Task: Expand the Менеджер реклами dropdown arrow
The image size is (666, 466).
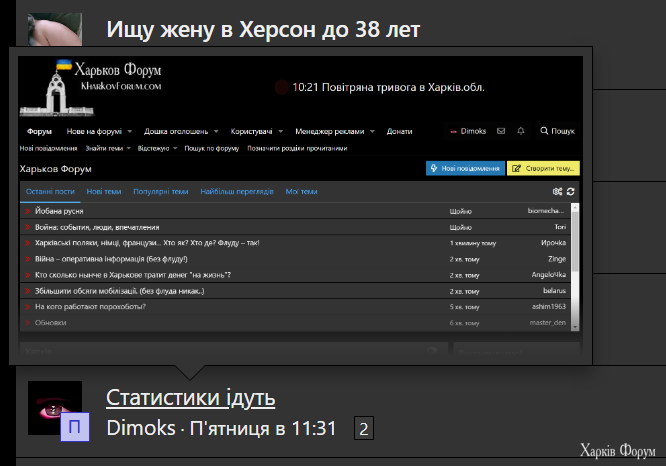Action: tap(372, 131)
